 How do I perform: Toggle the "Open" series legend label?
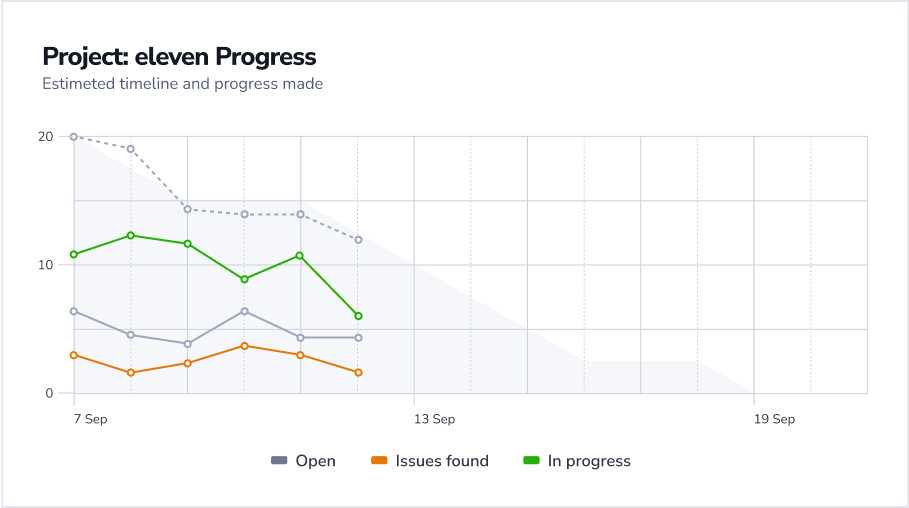coord(315,461)
